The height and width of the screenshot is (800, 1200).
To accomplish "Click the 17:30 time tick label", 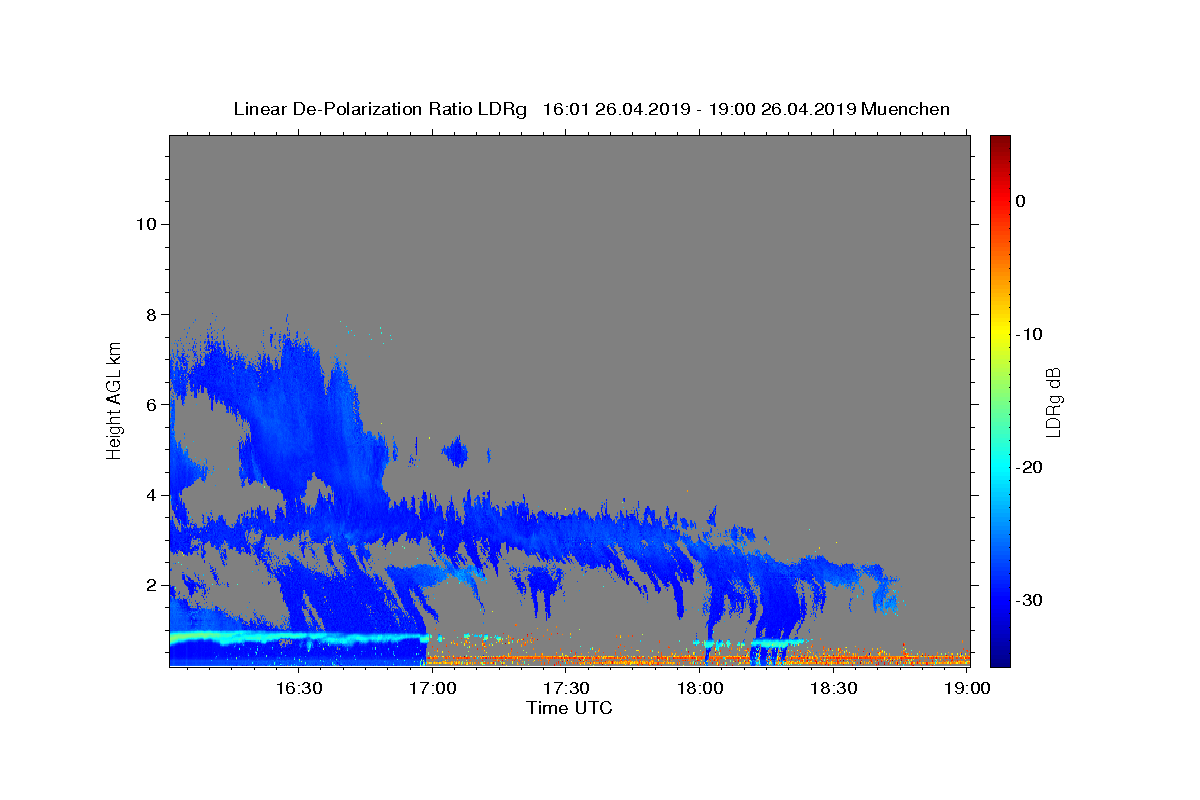I will 566,688.
